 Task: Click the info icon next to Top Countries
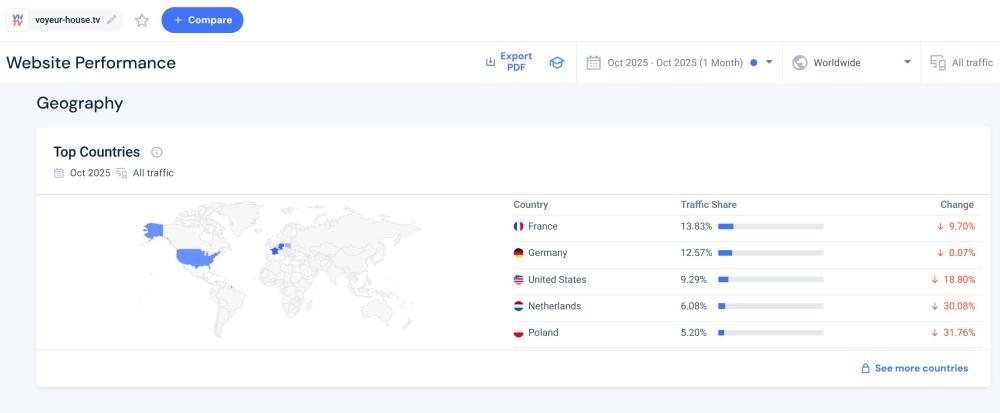click(157, 153)
